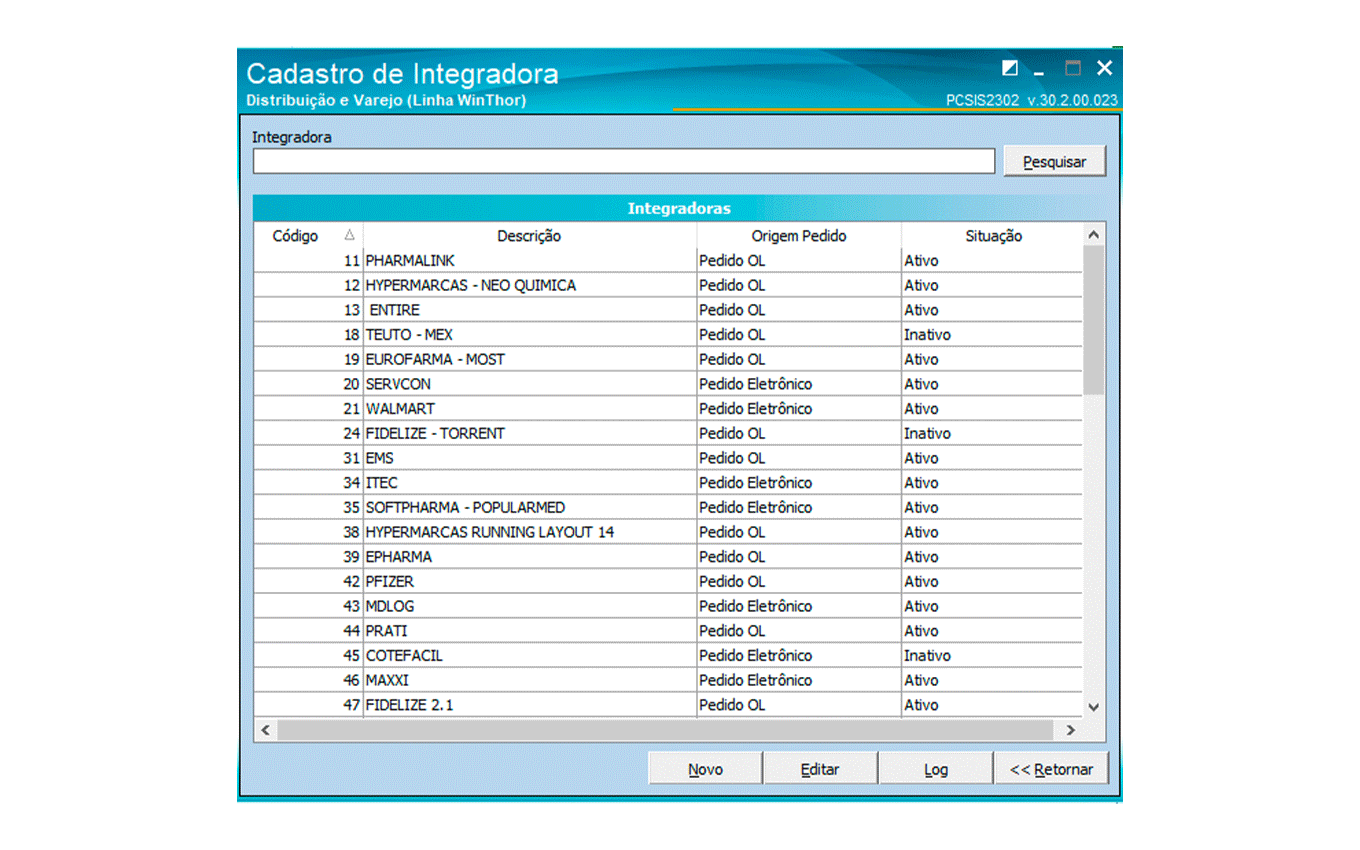This screenshot has width=1360, height=850.
Task: Click Inativo status in COTEFACIL row
Action: point(927,656)
